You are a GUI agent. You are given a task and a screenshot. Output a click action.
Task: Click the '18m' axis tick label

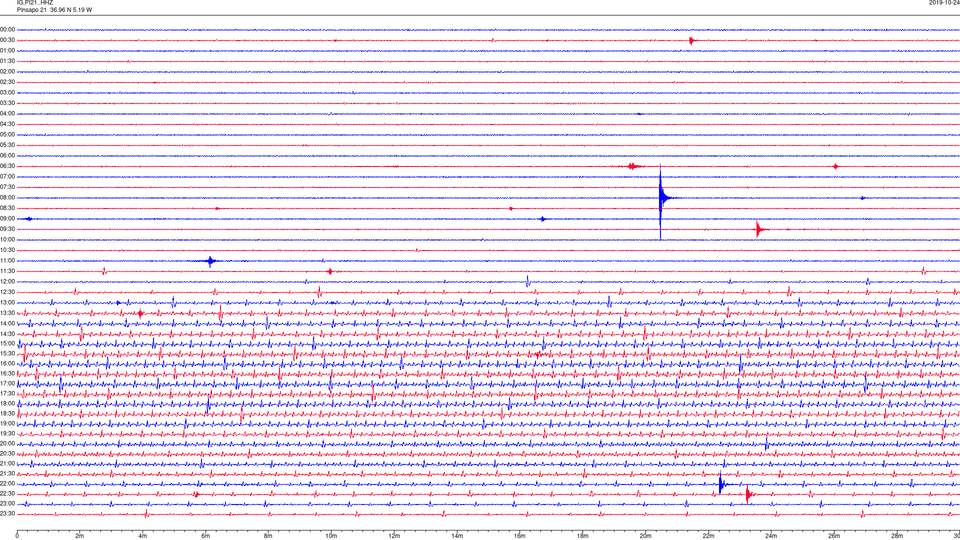point(583,536)
